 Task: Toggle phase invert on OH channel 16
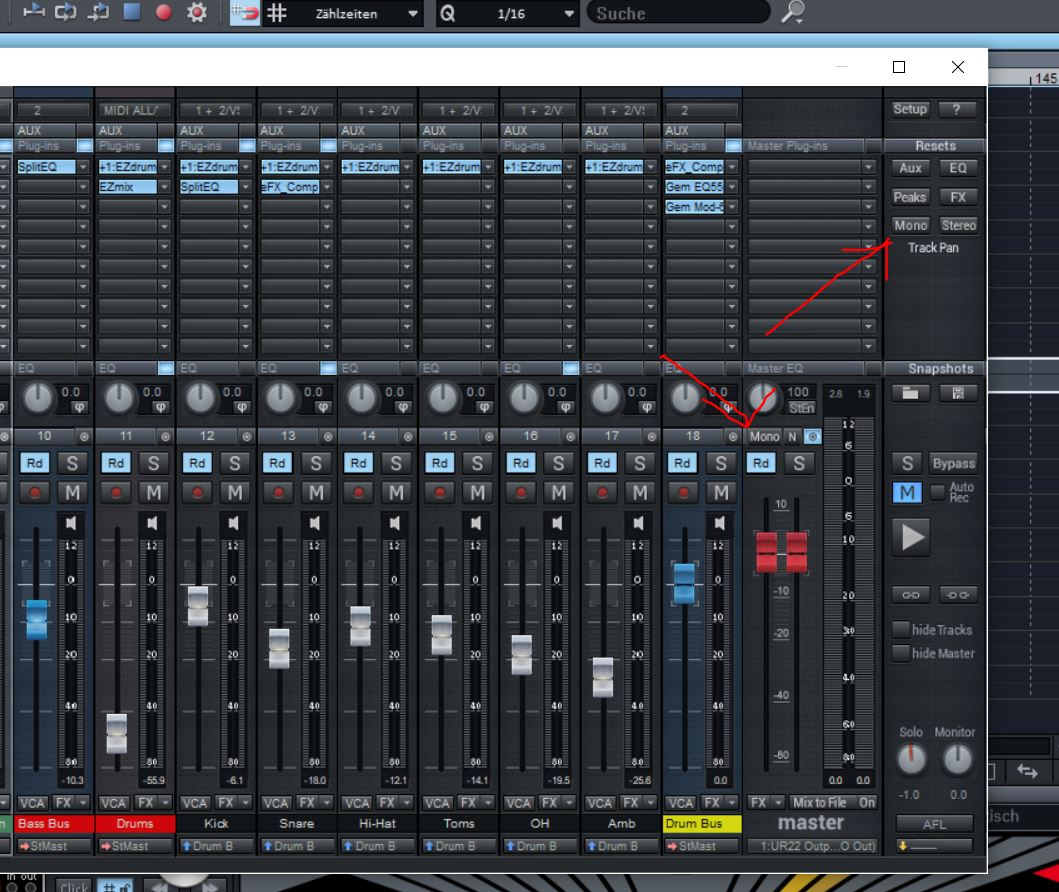pos(565,407)
